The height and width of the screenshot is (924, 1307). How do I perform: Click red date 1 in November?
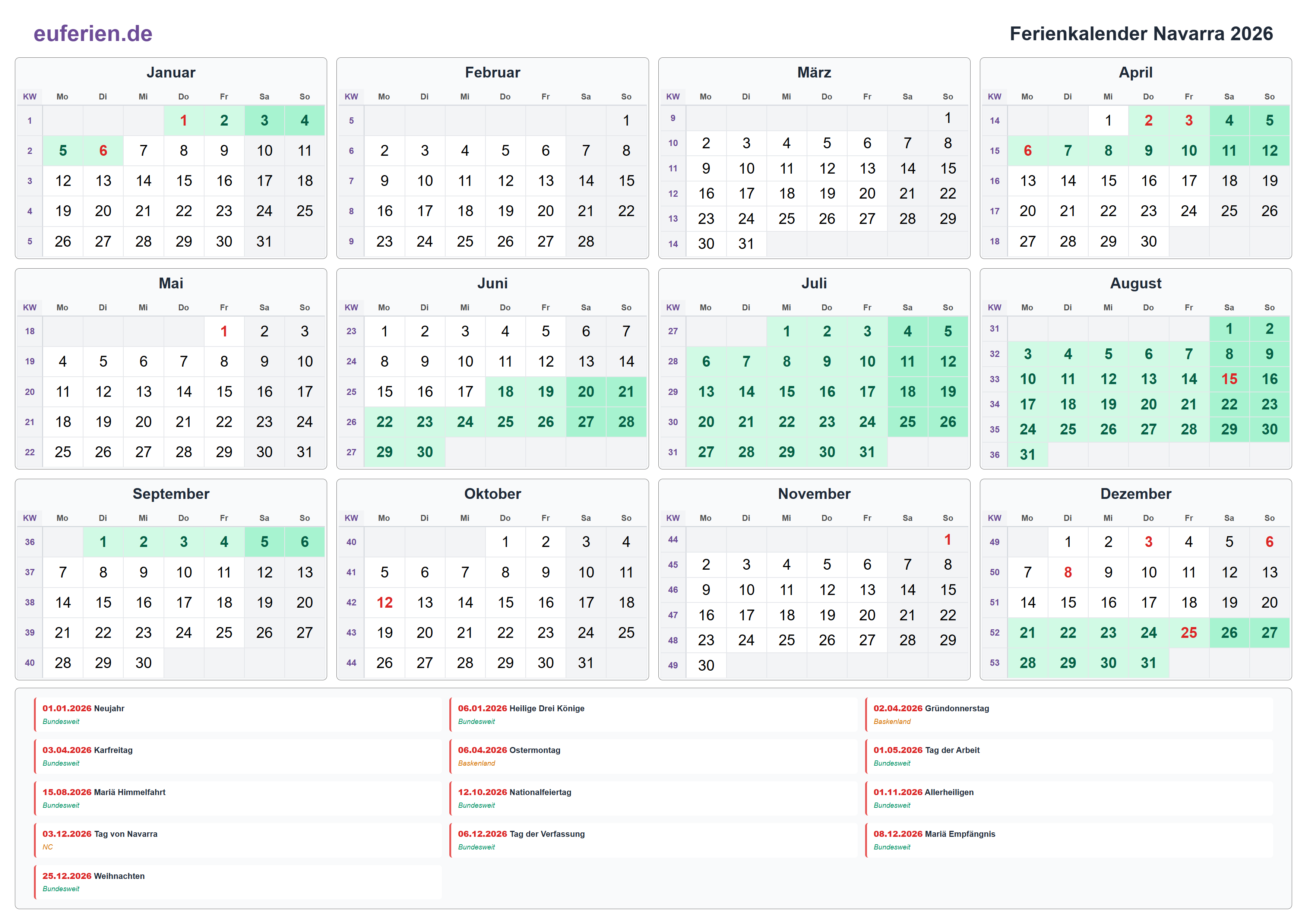point(948,539)
